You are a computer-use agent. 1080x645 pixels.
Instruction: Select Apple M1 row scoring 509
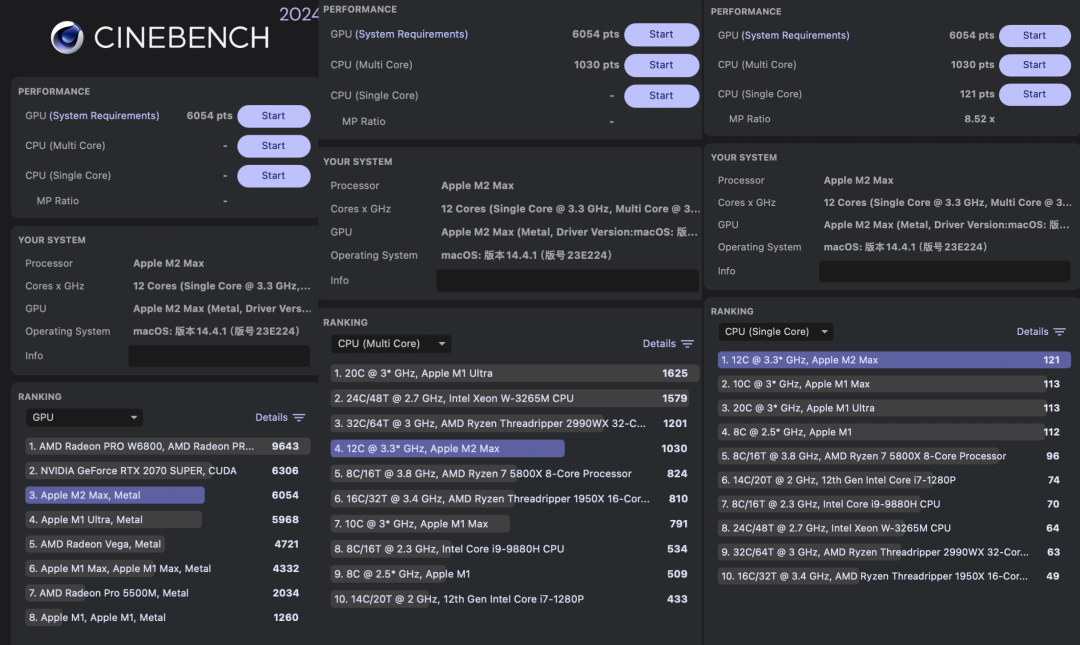point(515,574)
